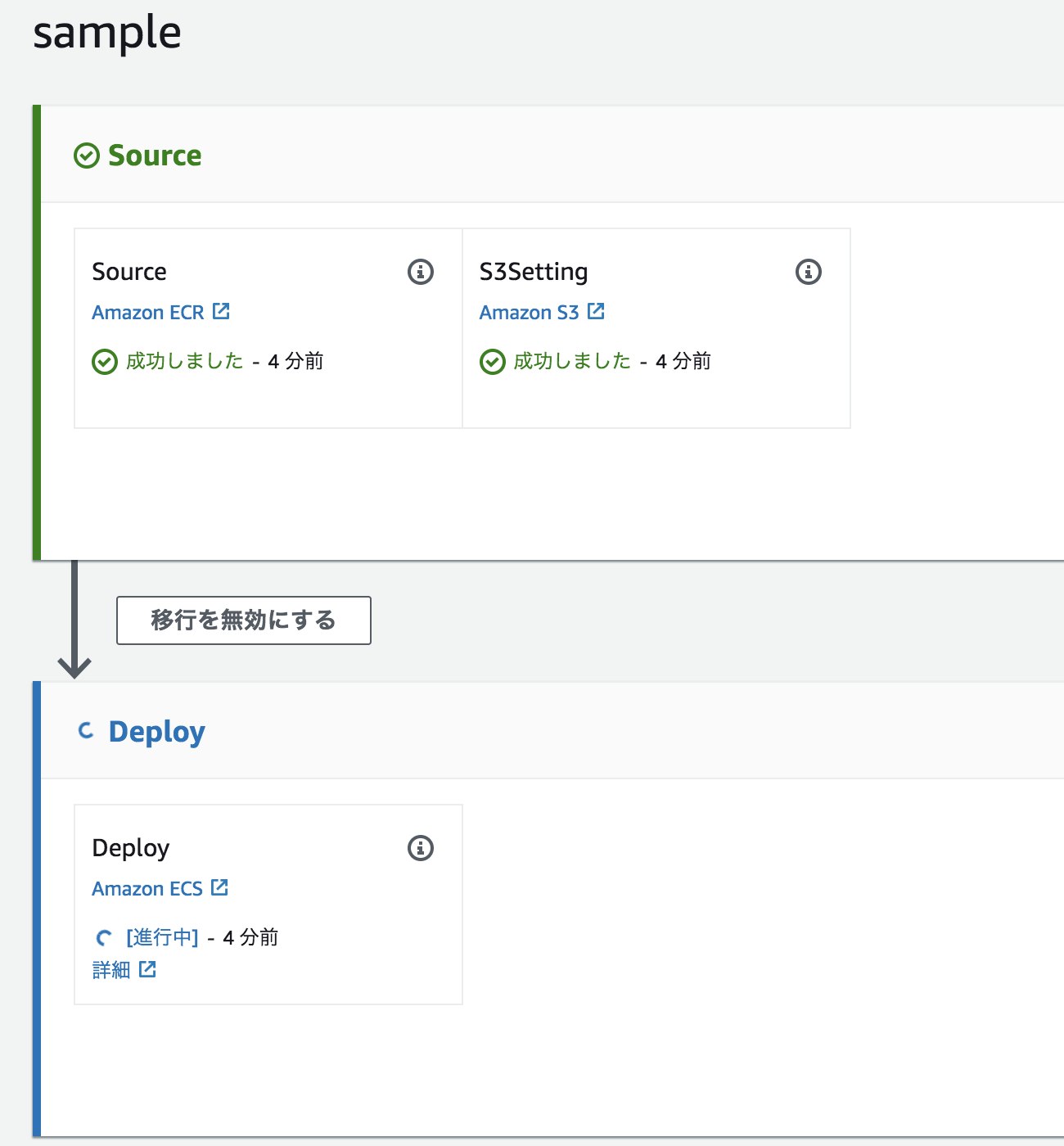Click the info icon on S3Setting card
Screen dimensions: 1064x1146
coord(808,272)
